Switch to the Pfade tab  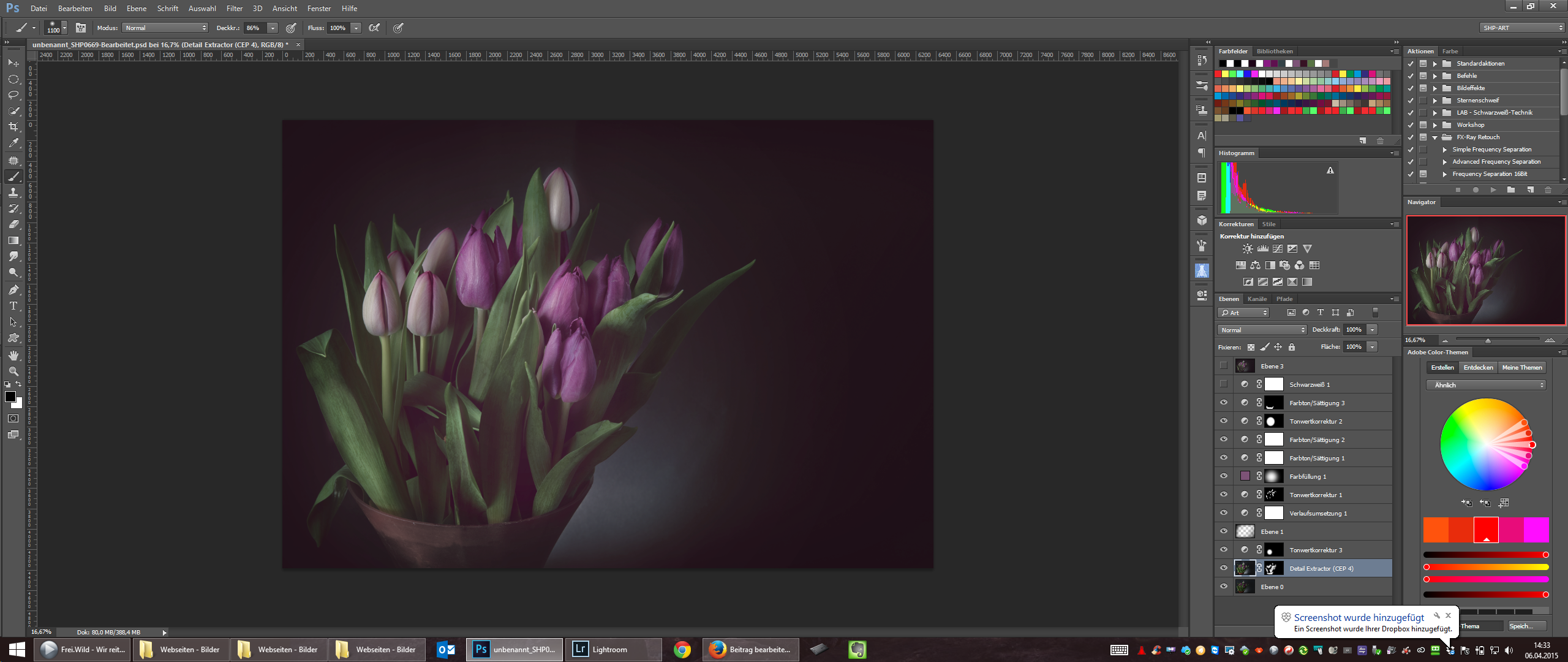pyautogui.click(x=1284, y=299)
